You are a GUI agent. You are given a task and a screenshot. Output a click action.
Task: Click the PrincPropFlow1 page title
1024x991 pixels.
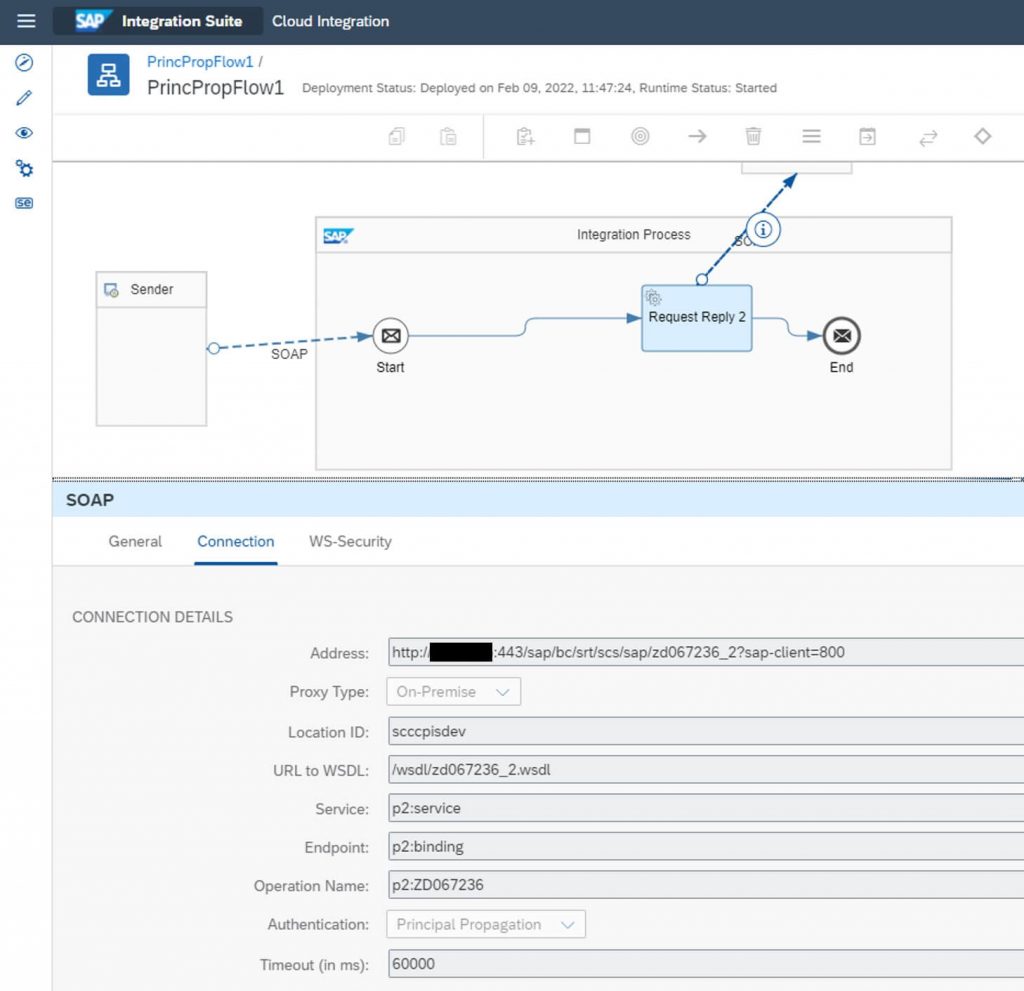pos(216,88)
